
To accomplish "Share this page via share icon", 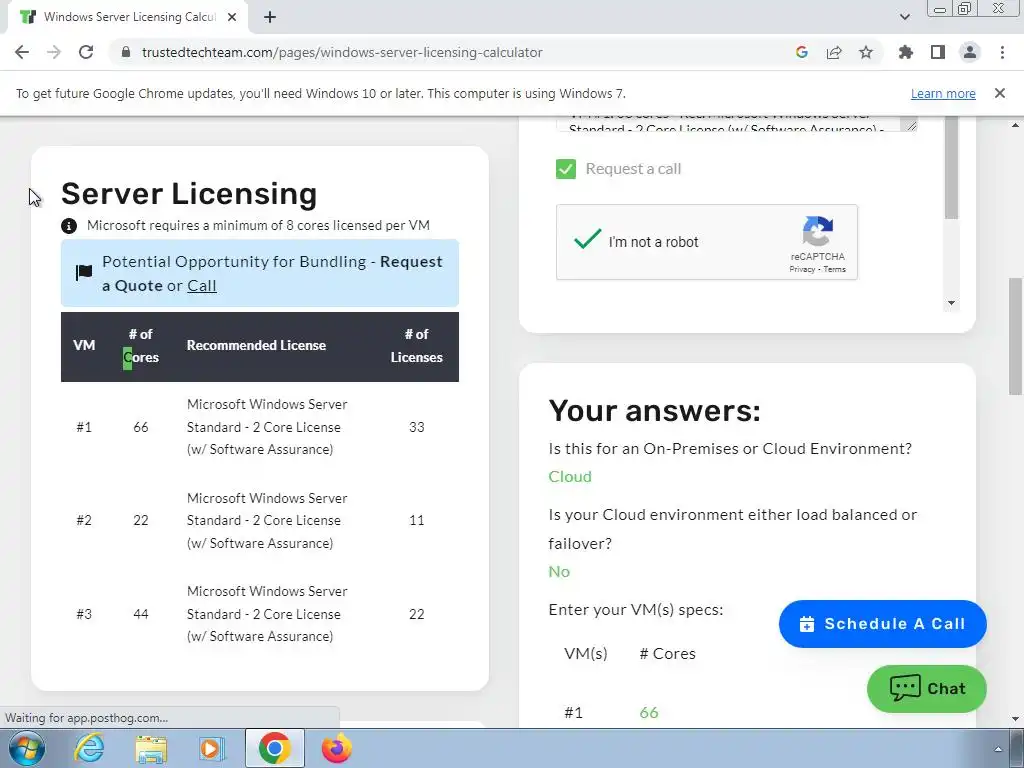I will pos(834,52).
